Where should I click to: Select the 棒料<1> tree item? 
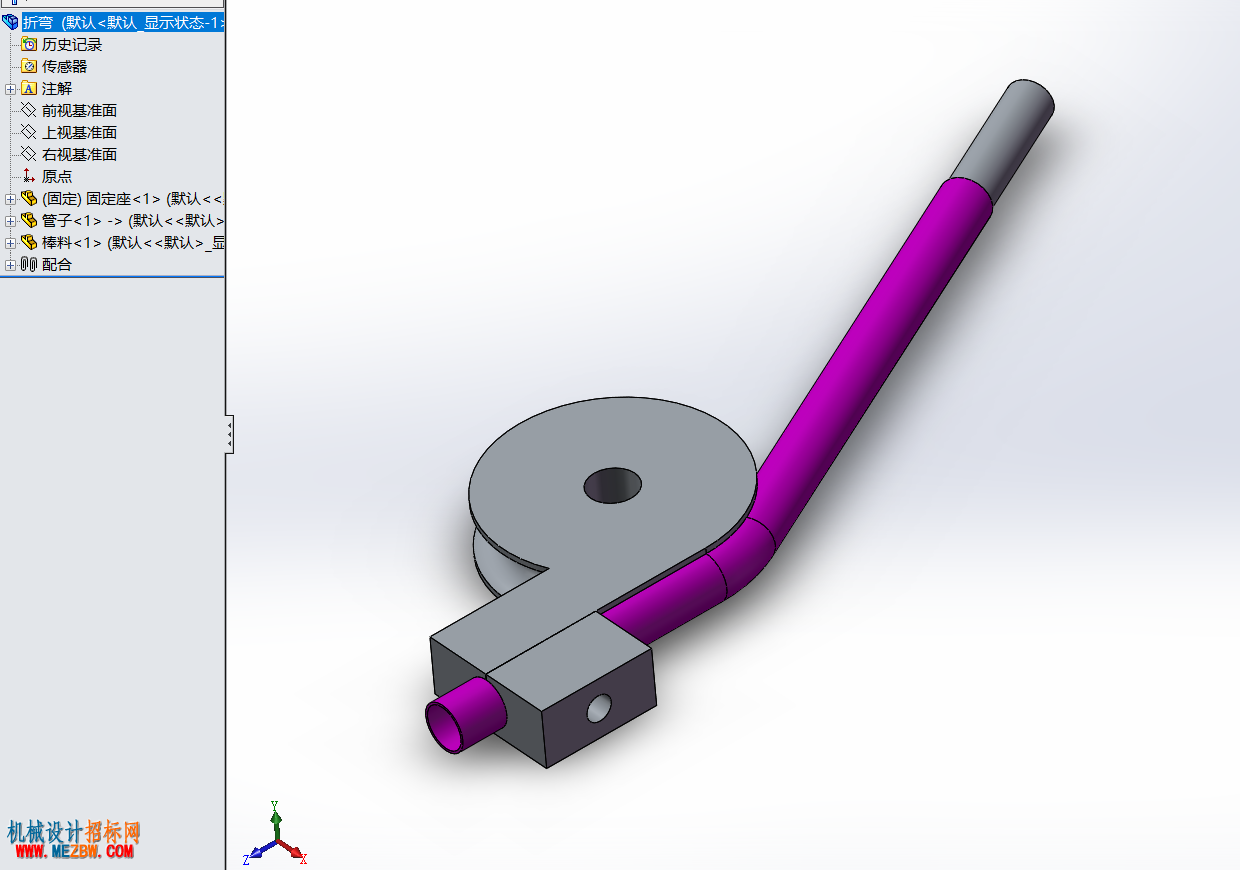[122, 242]
